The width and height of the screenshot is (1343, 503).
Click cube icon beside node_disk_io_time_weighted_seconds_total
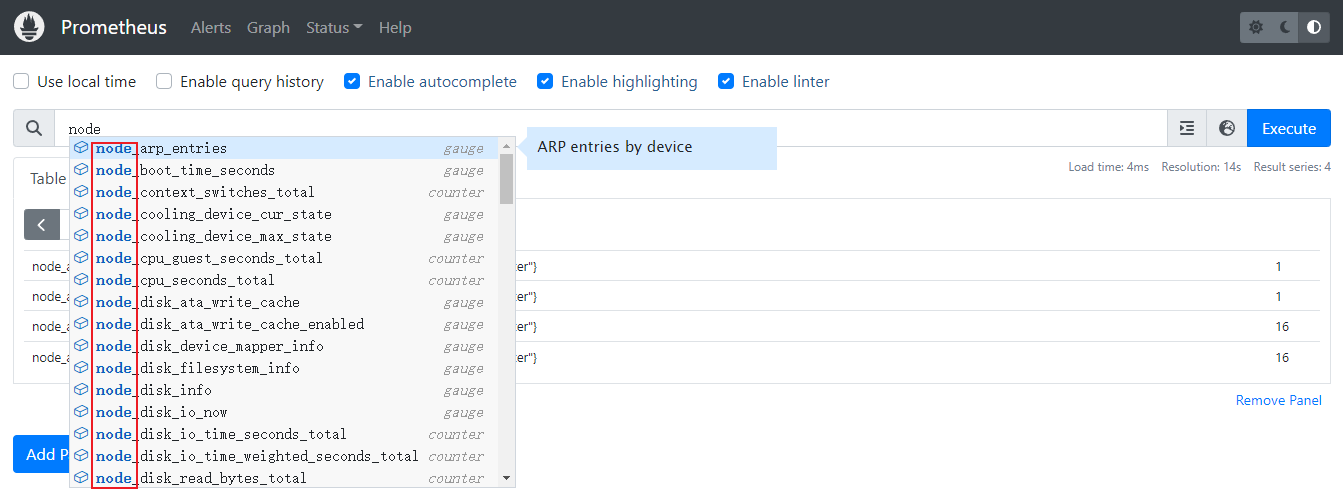[81, 456]
